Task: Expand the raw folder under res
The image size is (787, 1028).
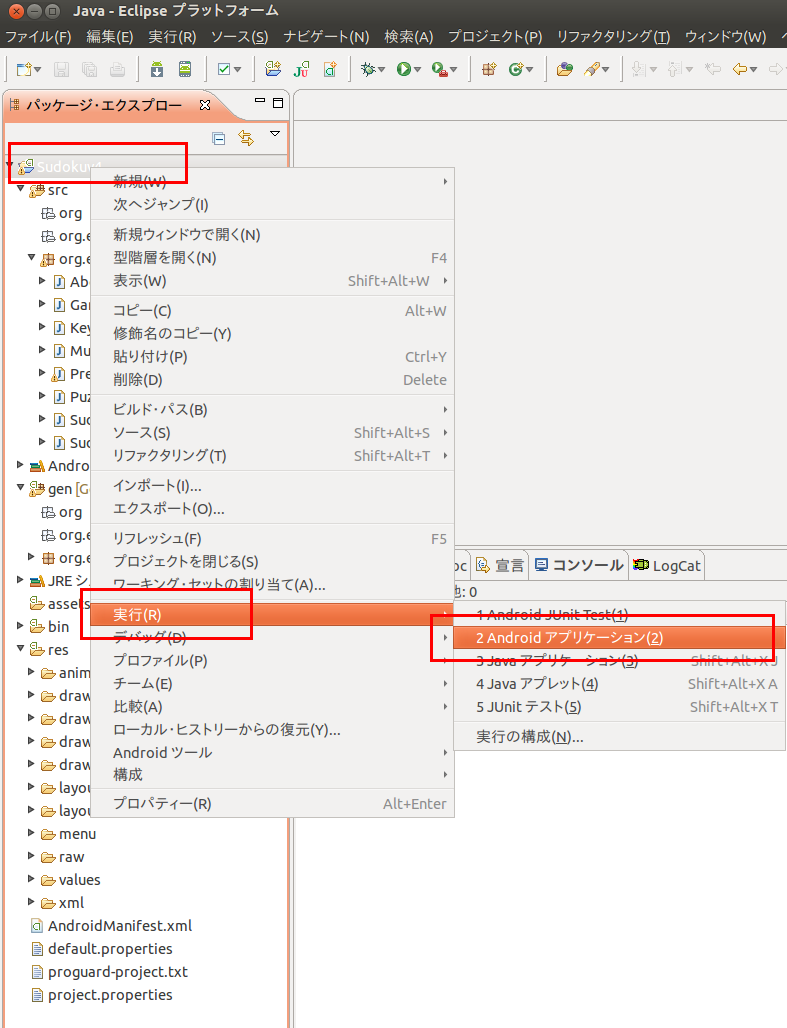Action: coord(31,856)
